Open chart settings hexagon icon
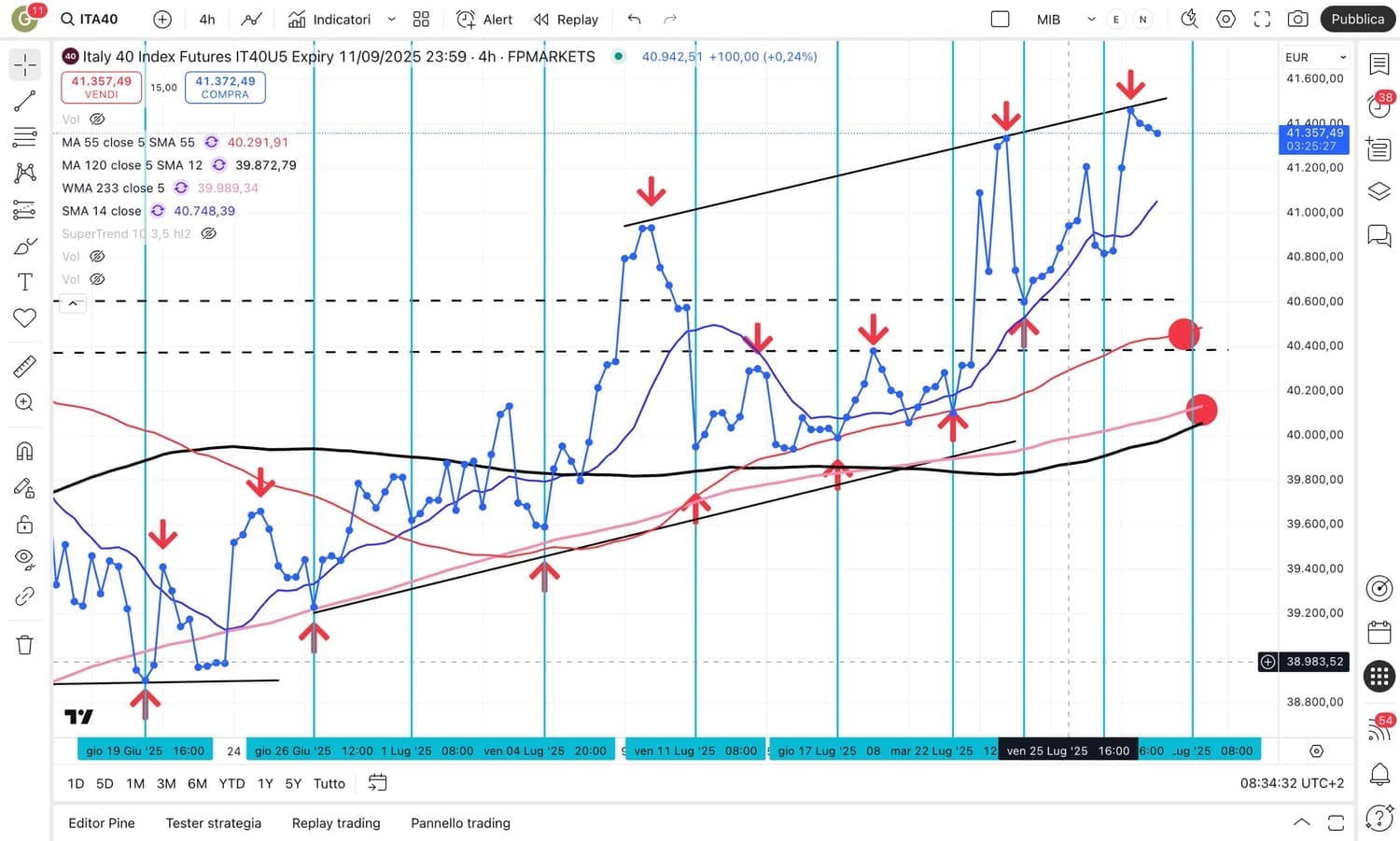The width and height of the screenshot is (1400, 841). 1226,19
